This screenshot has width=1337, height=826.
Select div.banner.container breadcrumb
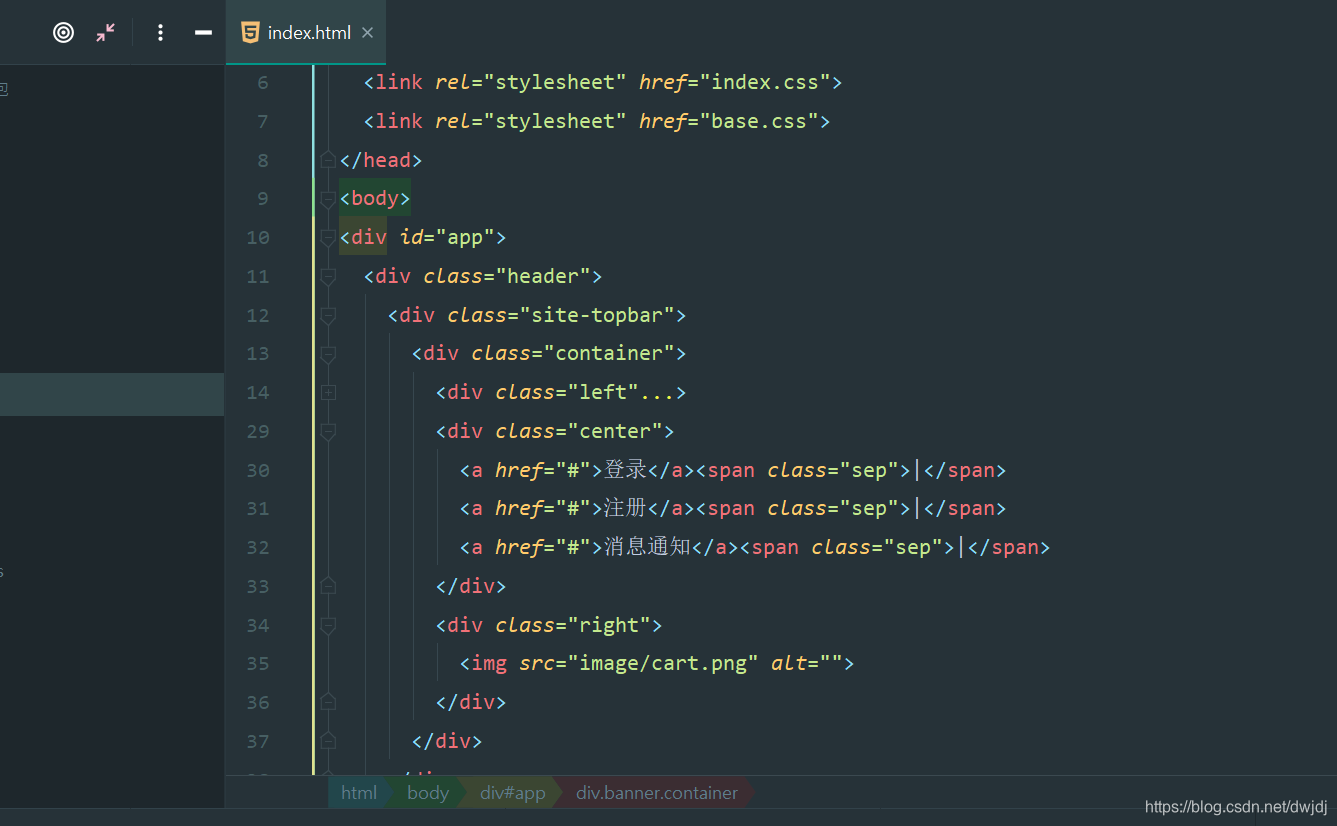coord(657,793)
